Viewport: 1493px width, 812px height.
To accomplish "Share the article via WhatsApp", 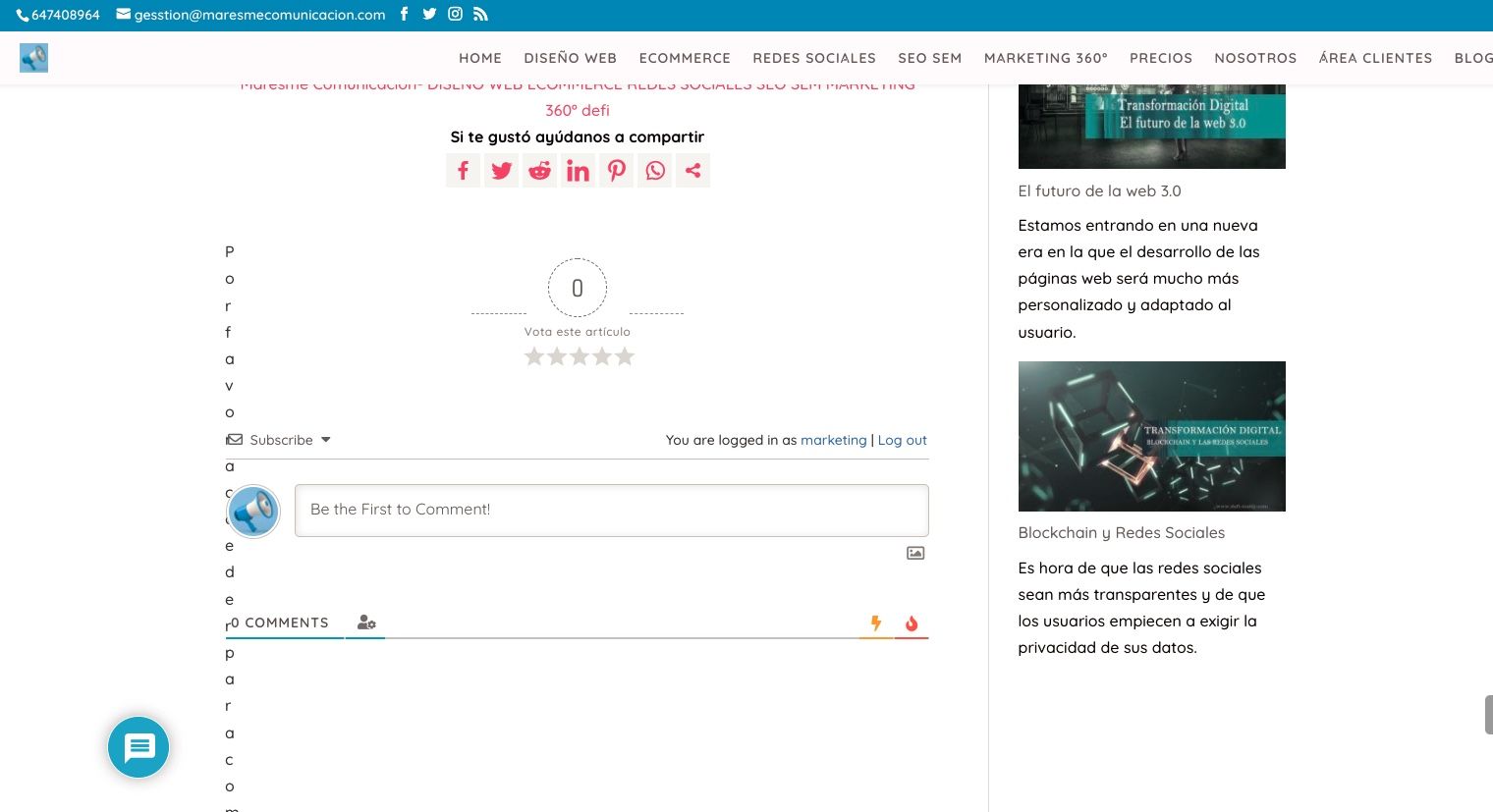I will tap(654, 171).
